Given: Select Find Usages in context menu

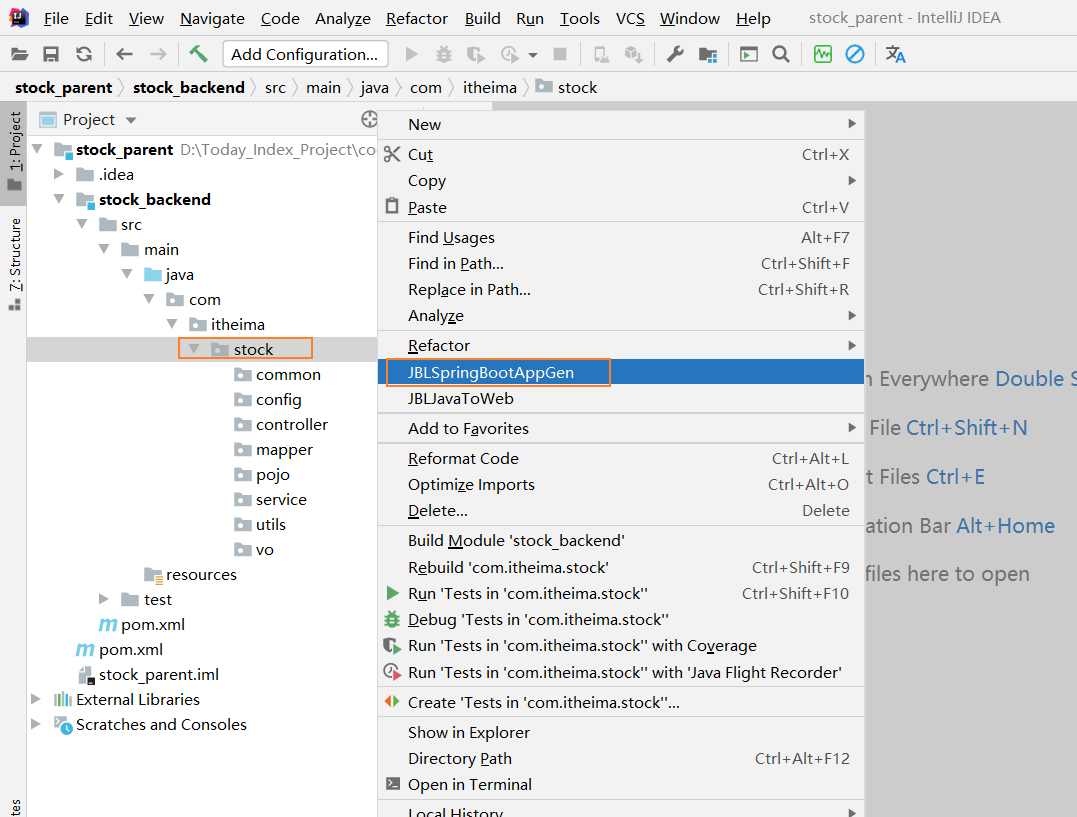Looking at the screenshot, I should coord(621,237).
